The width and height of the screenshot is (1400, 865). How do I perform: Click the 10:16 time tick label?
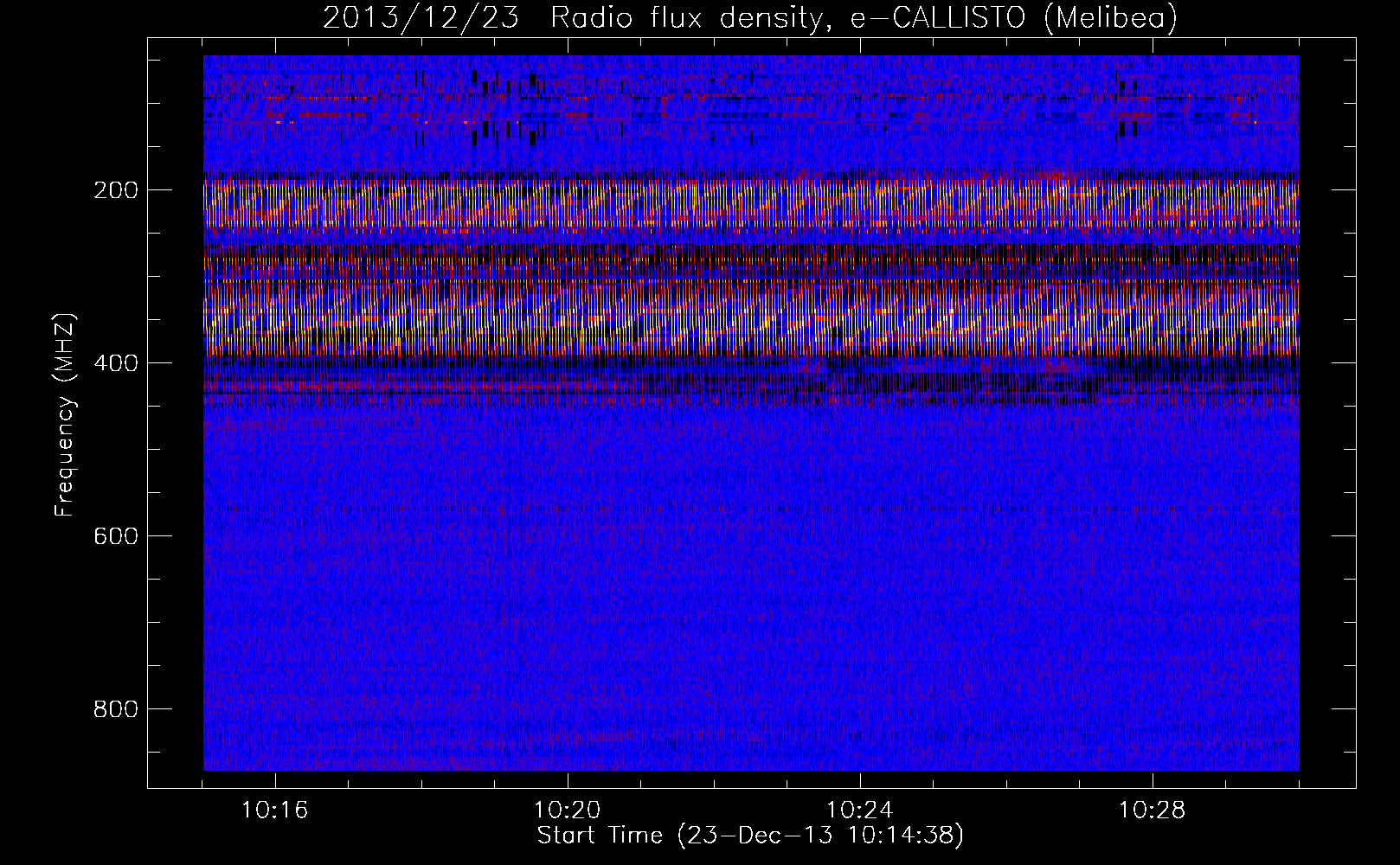275,811
